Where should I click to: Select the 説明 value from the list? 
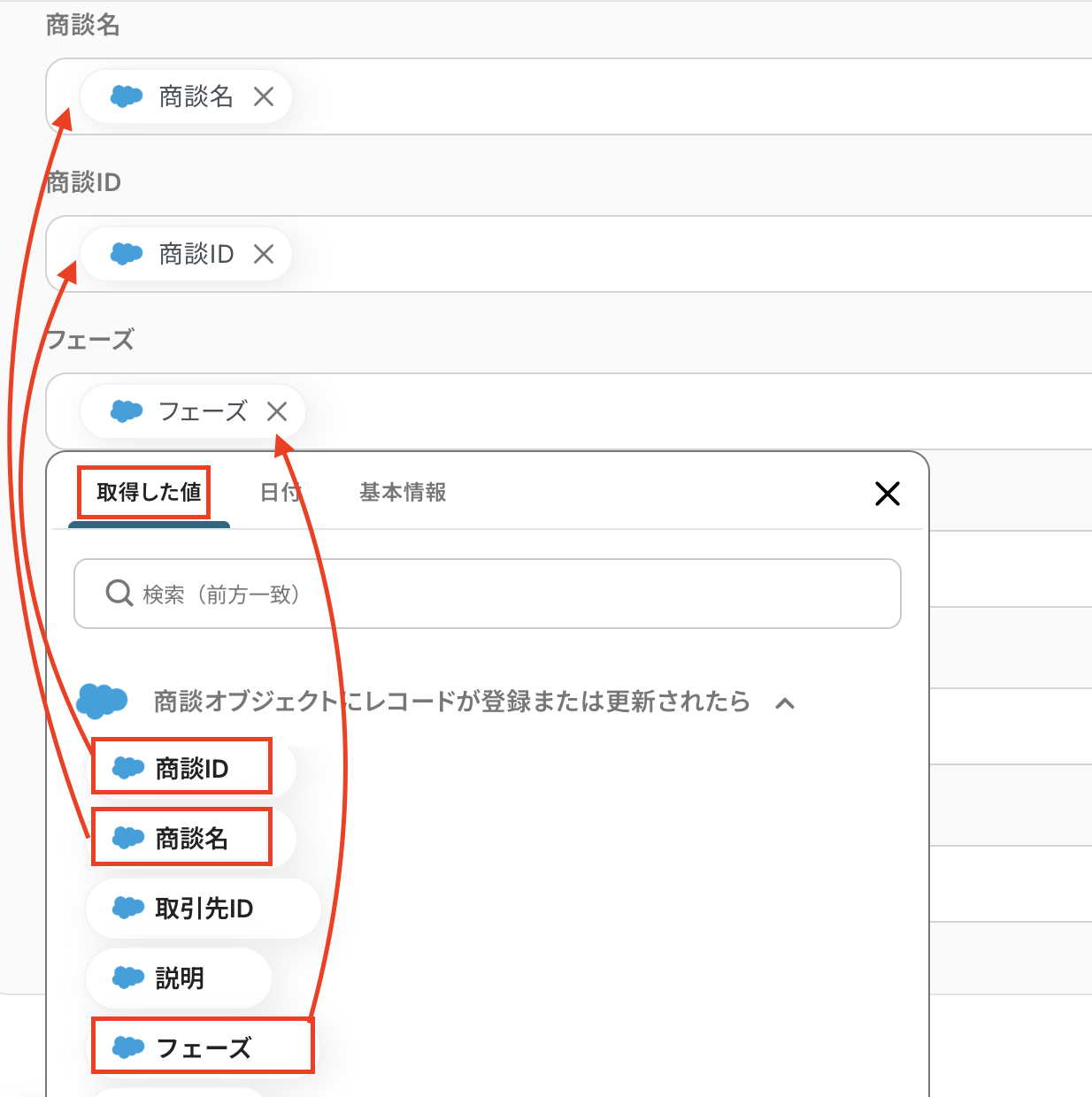[x=179, y=978]
